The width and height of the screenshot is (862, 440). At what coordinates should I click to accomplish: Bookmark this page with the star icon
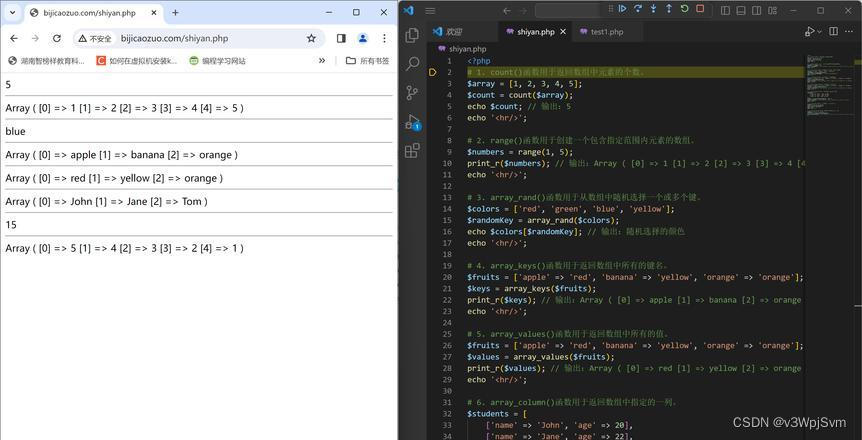click(311, 38)
